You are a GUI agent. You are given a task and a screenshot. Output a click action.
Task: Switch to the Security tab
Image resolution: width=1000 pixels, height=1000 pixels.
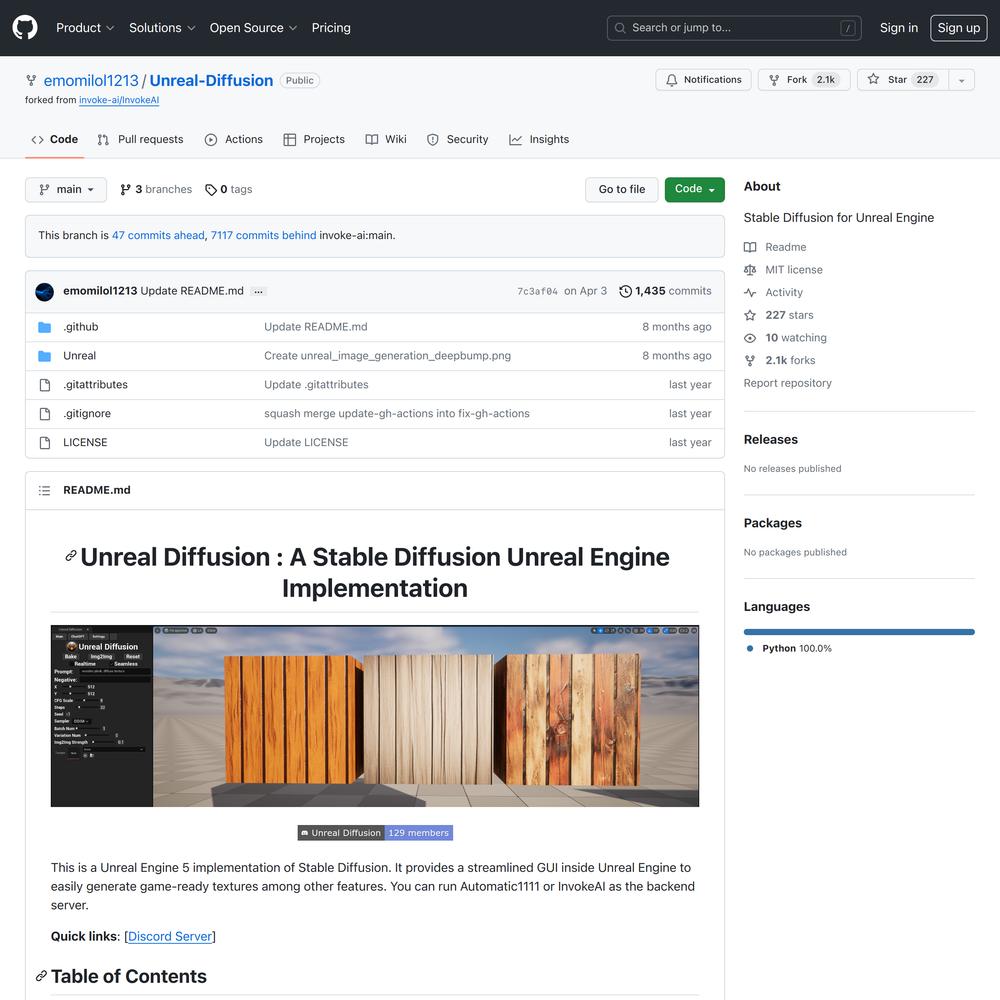click(x=457, y=140)
